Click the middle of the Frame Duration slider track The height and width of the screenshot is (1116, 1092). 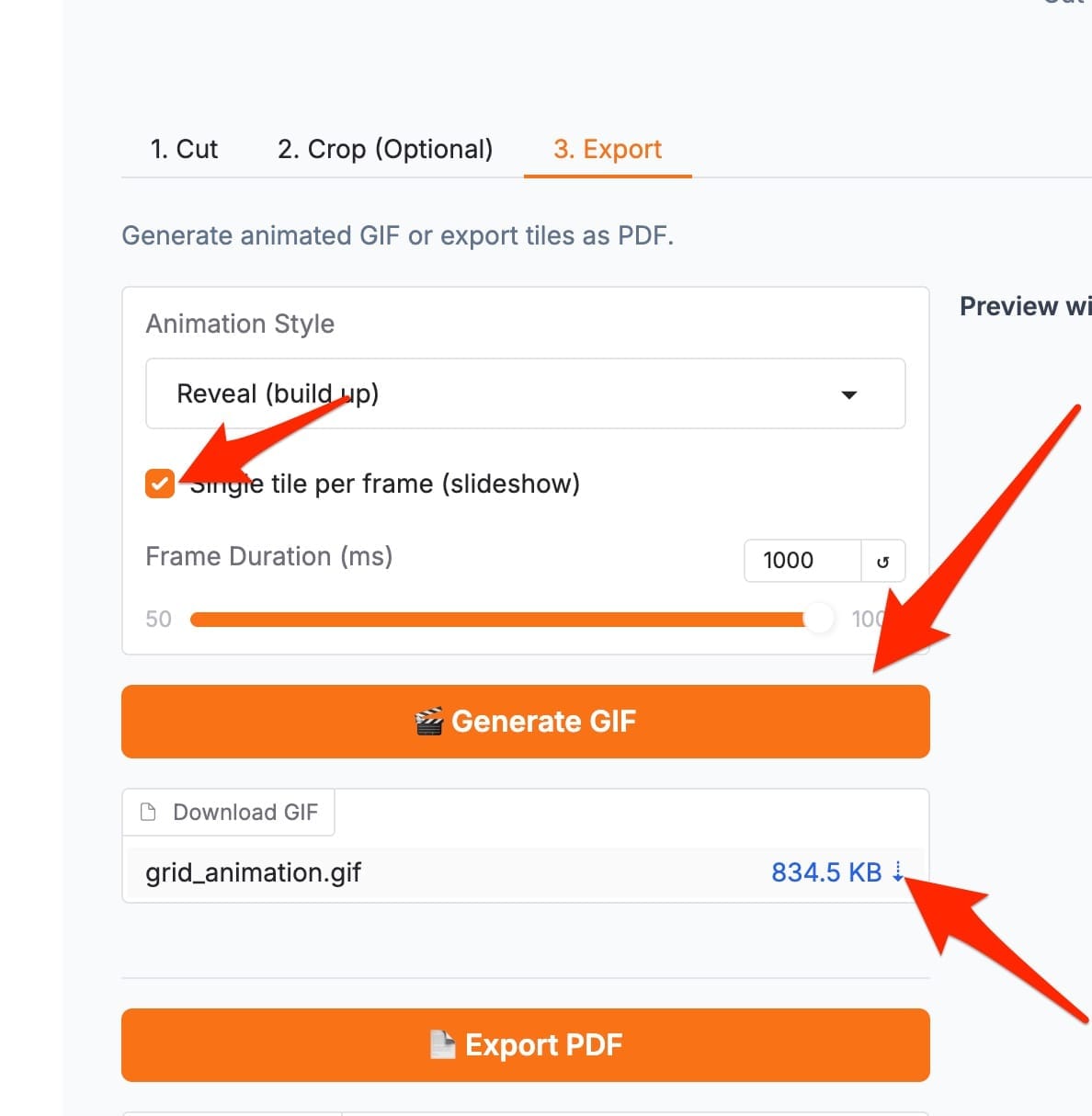[504, 620]
